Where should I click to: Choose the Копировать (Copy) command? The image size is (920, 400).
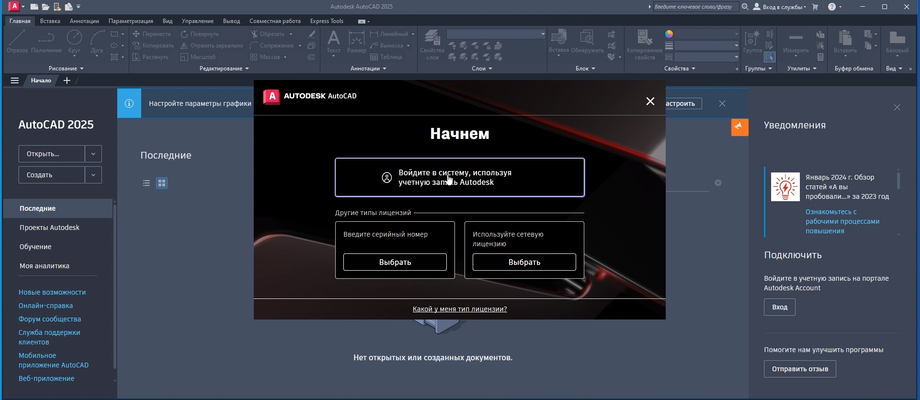click(153, 45)
